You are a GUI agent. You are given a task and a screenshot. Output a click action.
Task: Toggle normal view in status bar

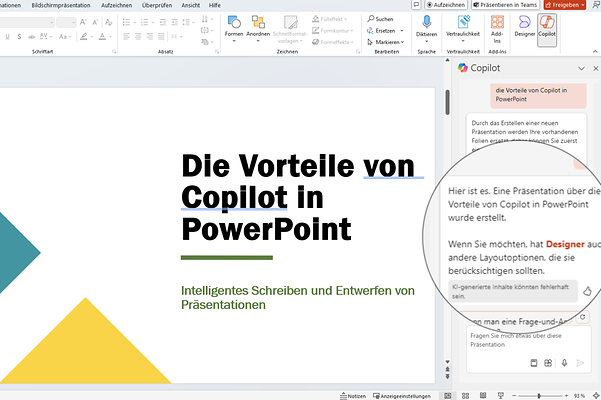point(449,395)
